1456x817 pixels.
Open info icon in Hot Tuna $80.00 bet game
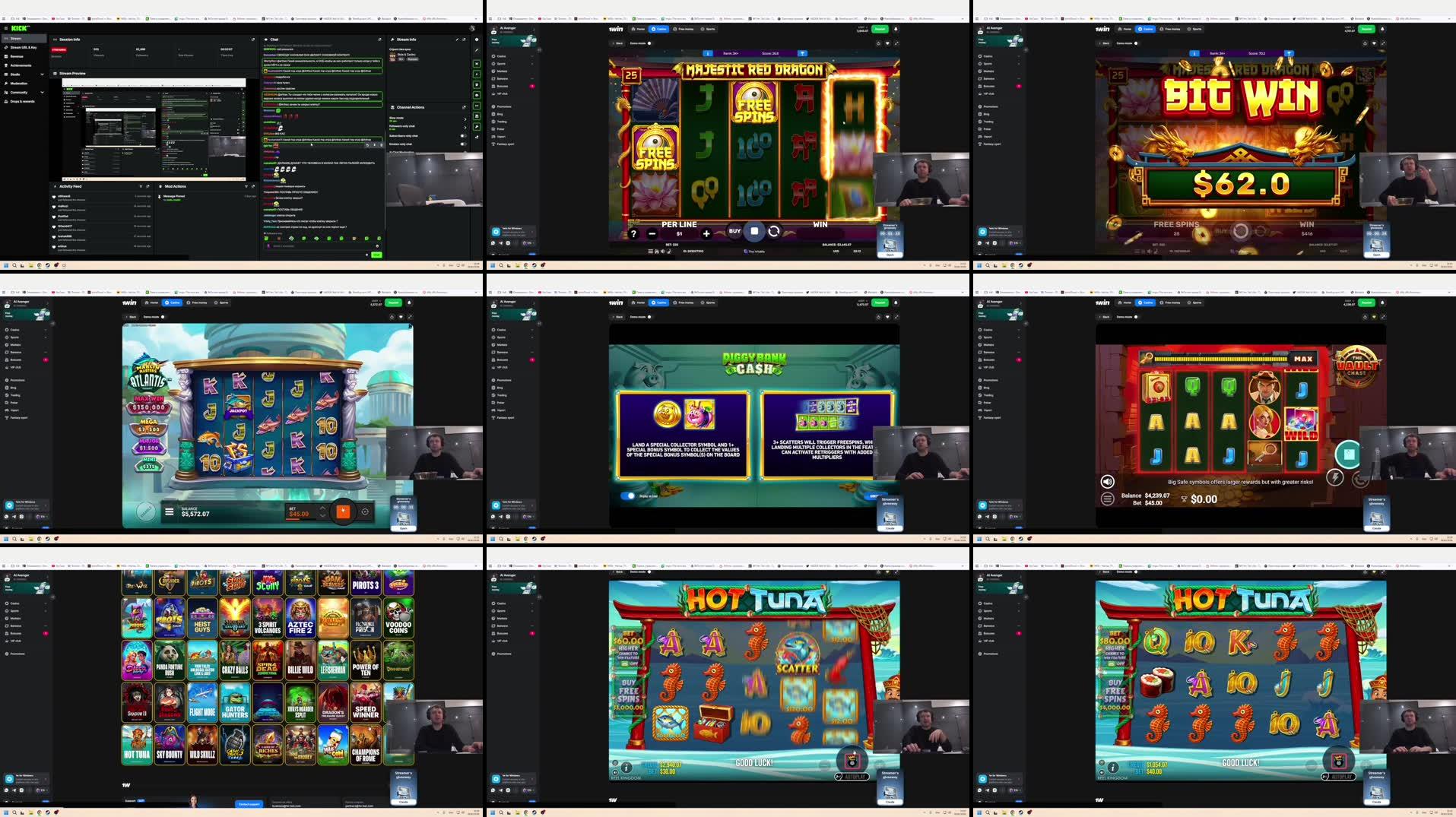[1113, 768]
